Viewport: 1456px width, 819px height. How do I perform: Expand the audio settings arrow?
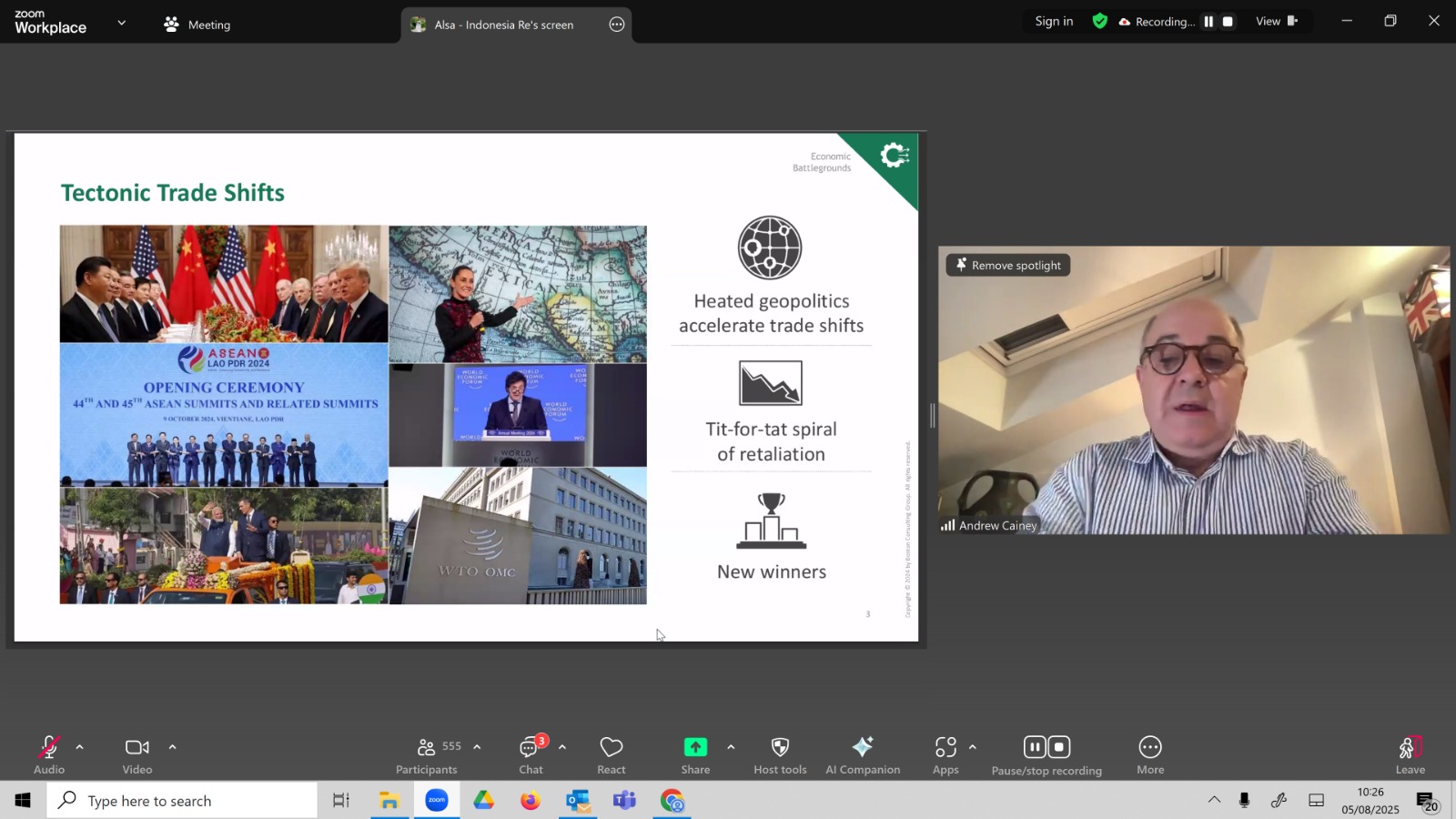(x=80, y=747)
